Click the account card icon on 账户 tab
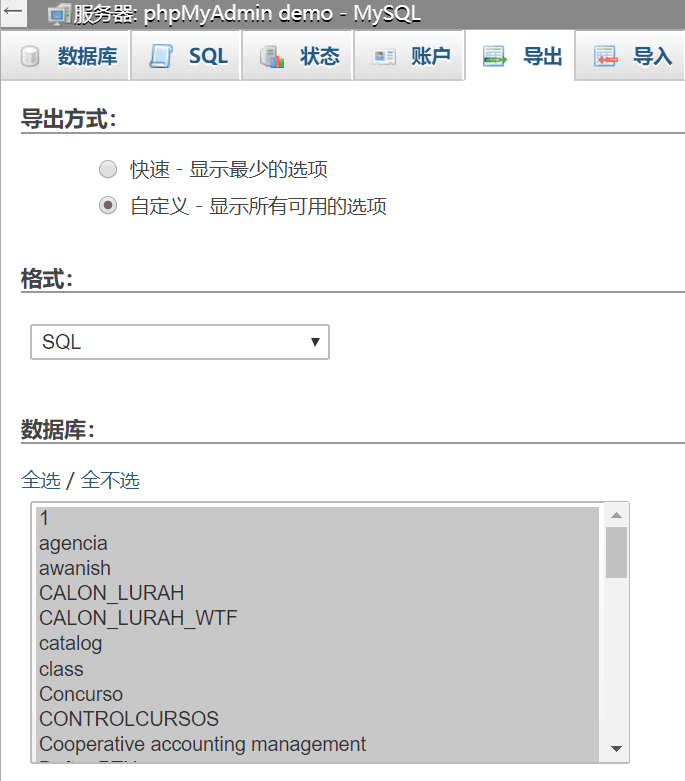The height and width of the screenshot is (781, 685). click(384, 57)
